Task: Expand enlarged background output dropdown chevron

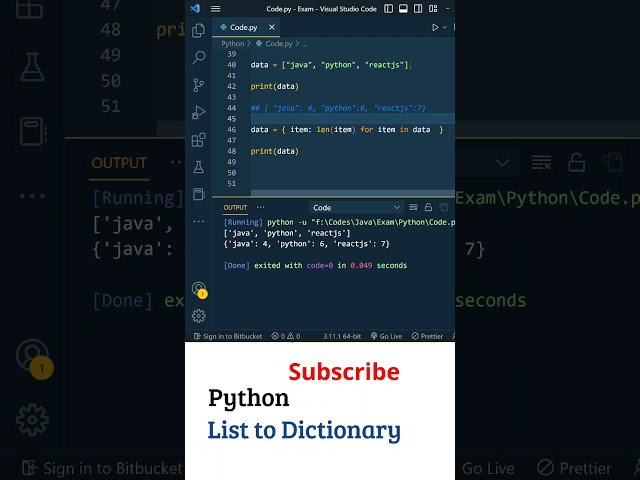Action: pyautogui.click(x=502, y=163)
